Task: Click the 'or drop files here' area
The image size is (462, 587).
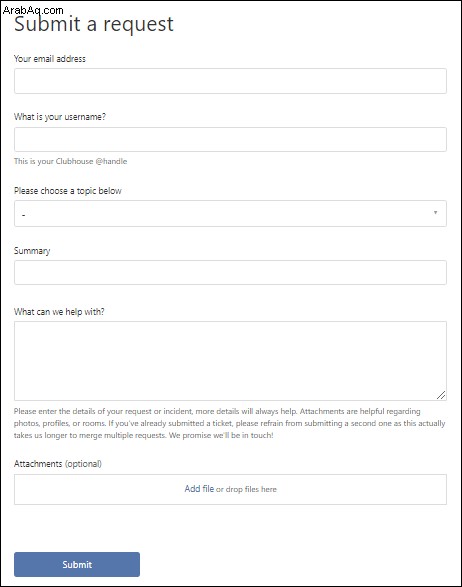Action: click(246, 489)
